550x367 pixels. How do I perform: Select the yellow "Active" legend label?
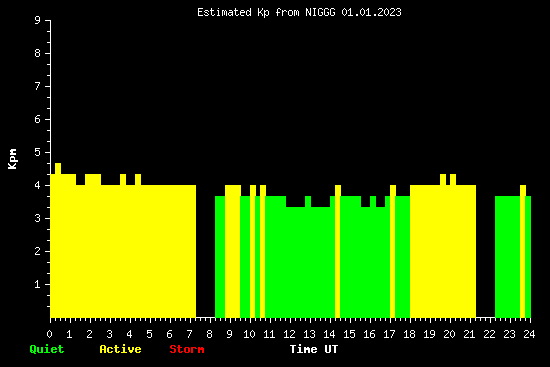pos(120,349)
